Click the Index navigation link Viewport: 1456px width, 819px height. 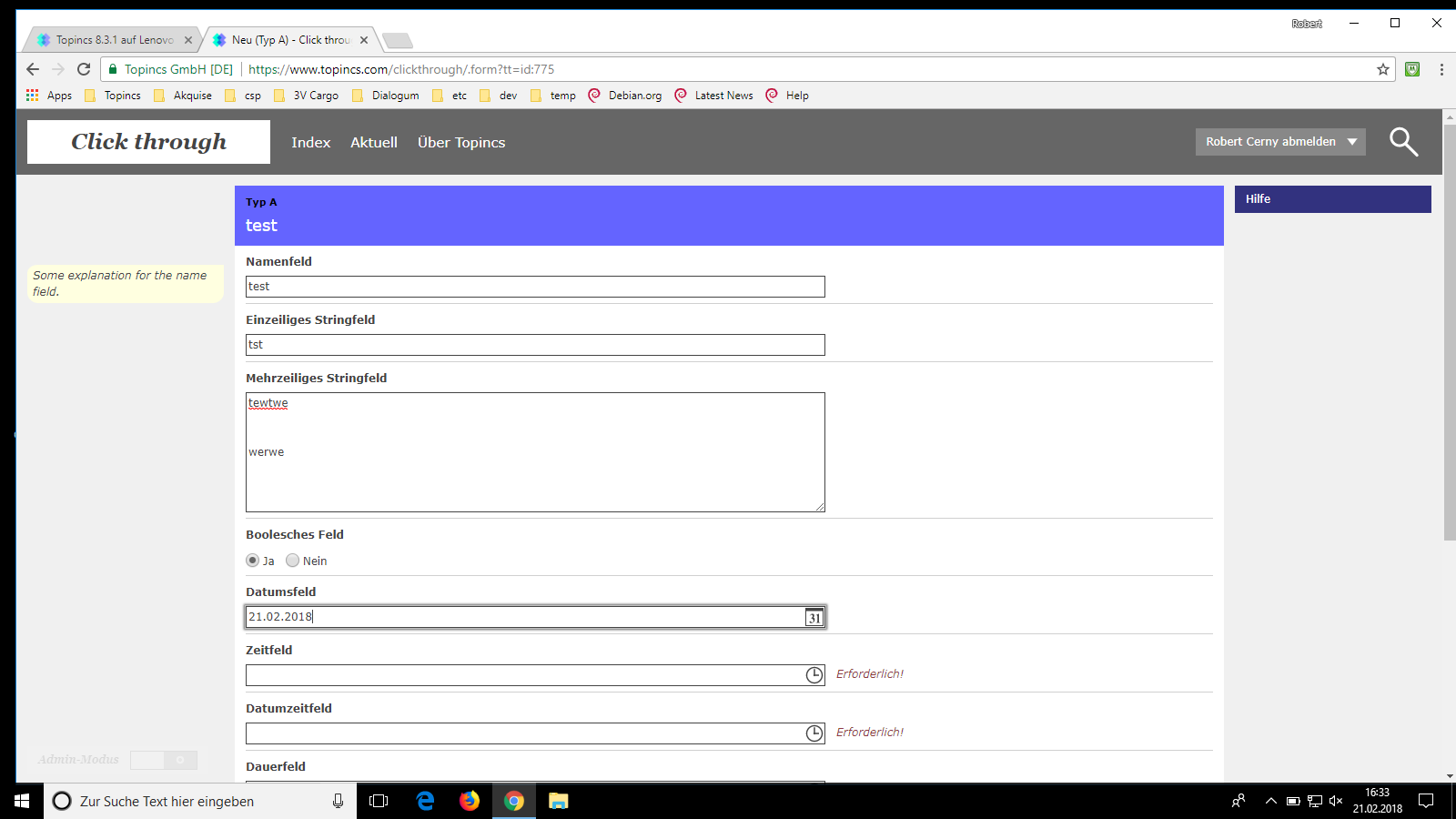click(310, 143)
